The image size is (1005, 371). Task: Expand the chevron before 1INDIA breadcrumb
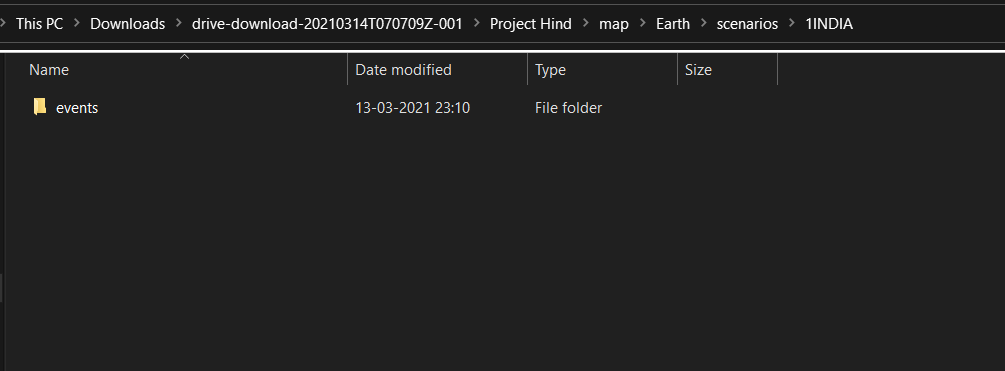point(792,24)
